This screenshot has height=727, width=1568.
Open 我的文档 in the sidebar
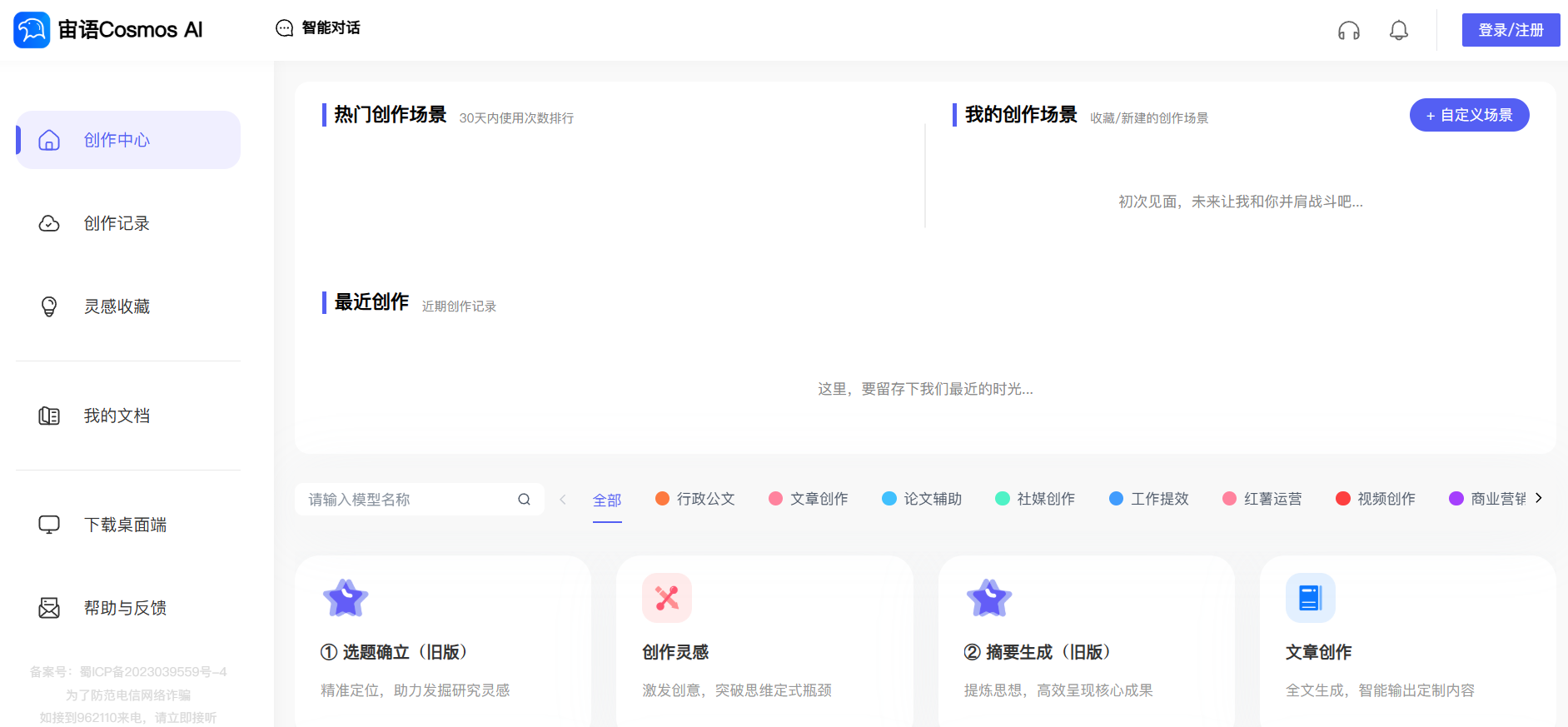[128, 416]
